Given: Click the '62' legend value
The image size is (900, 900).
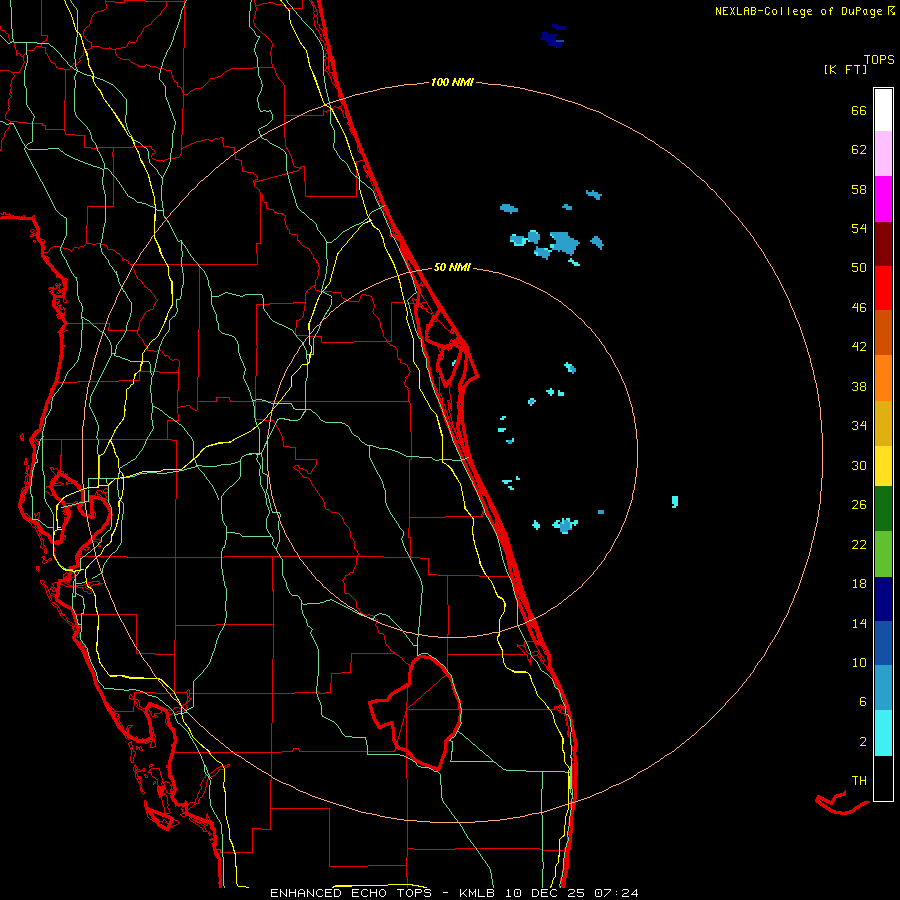Looking at the screenshot, I should coord(859,150).
